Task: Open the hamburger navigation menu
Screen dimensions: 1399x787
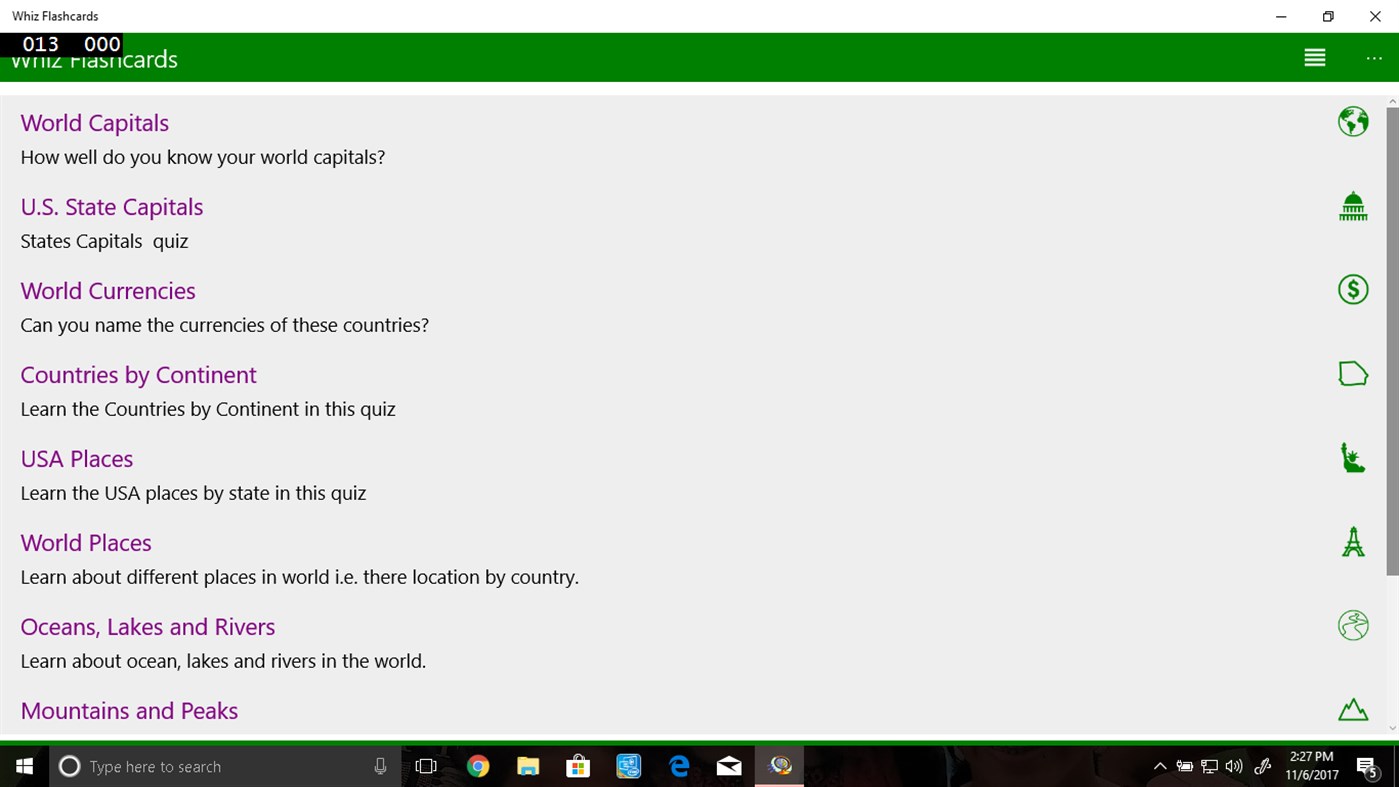Action: [1314, 57]
